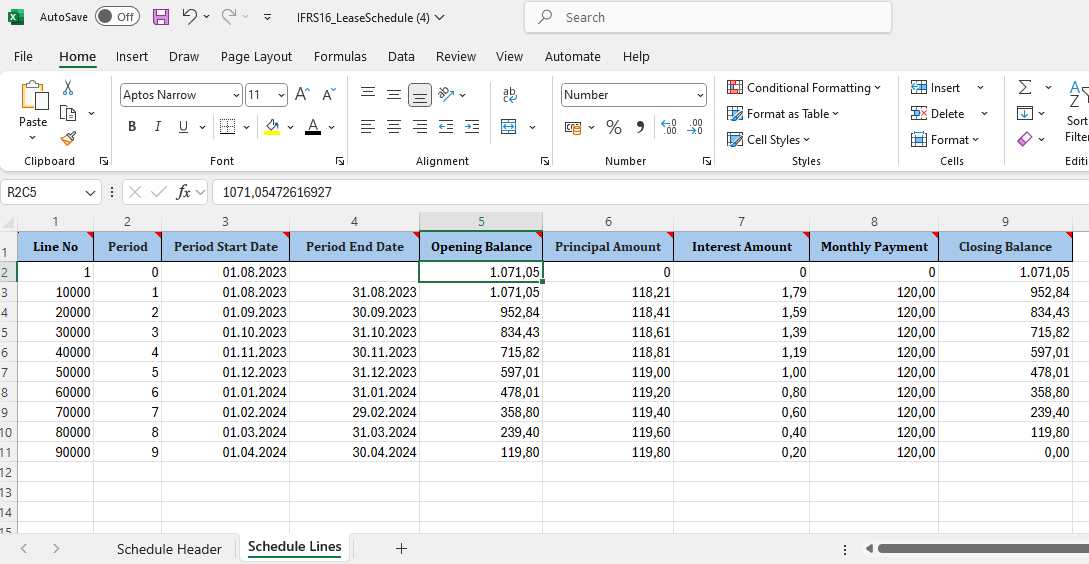Click the Borders icon
This screenshot has width=1089, height=564.
pyautogui.click(x=228, y=126)
